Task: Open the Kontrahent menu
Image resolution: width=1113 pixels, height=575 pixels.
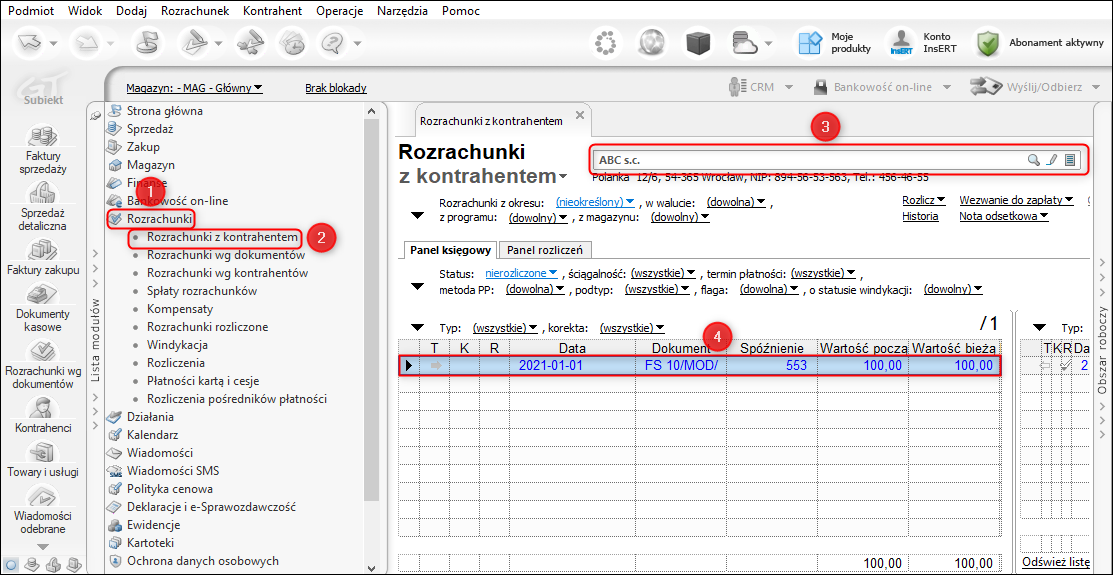Action: pyautogui.click(x=272, y=11)
